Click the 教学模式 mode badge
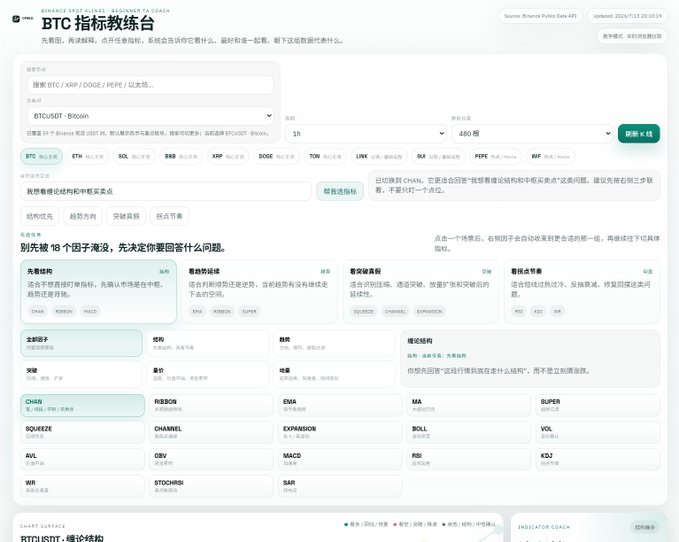Image resolution: width=679 pixels, height=542 pixels. (632, 36)
